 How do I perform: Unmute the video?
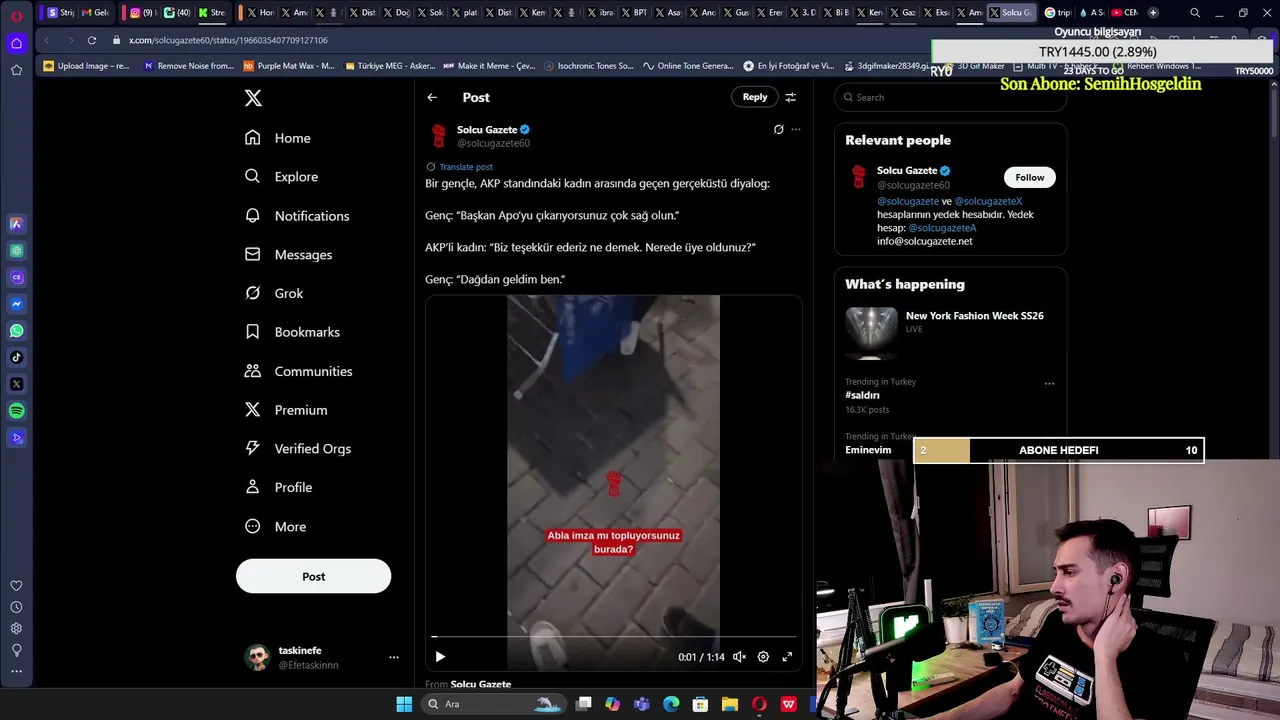tap(739, 657)
